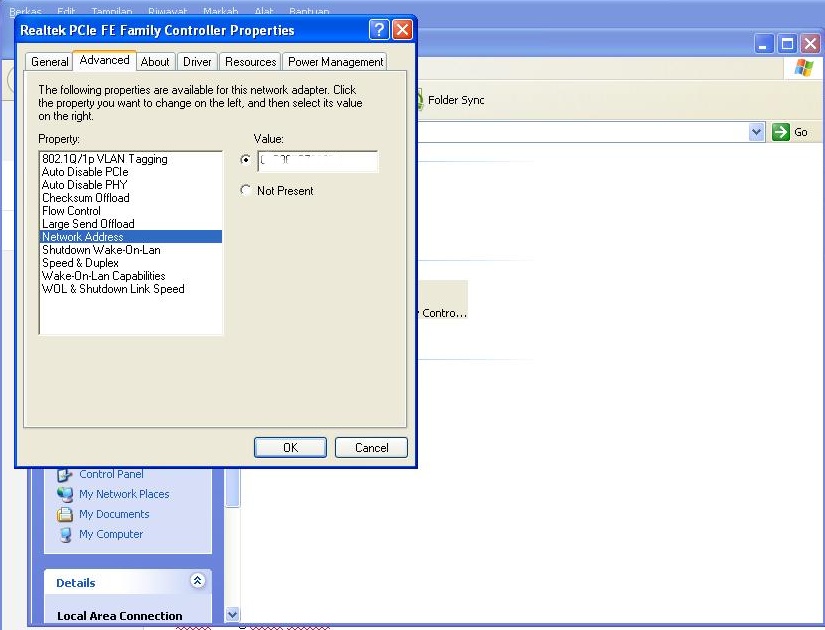Dismiss dialog with Cancel button

tap(371, 447)
